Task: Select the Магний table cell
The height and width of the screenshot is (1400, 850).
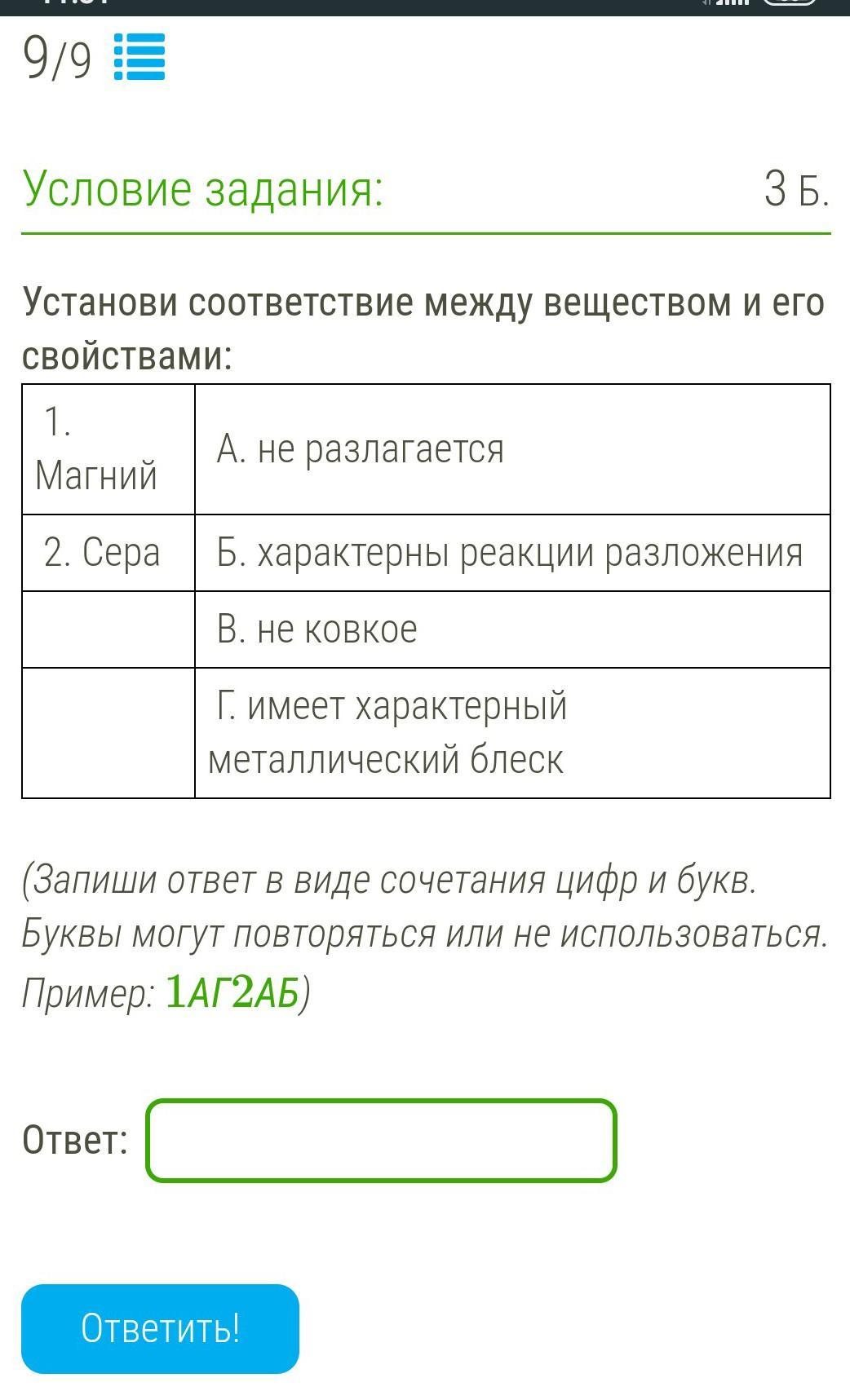Action: click(108, 449)
